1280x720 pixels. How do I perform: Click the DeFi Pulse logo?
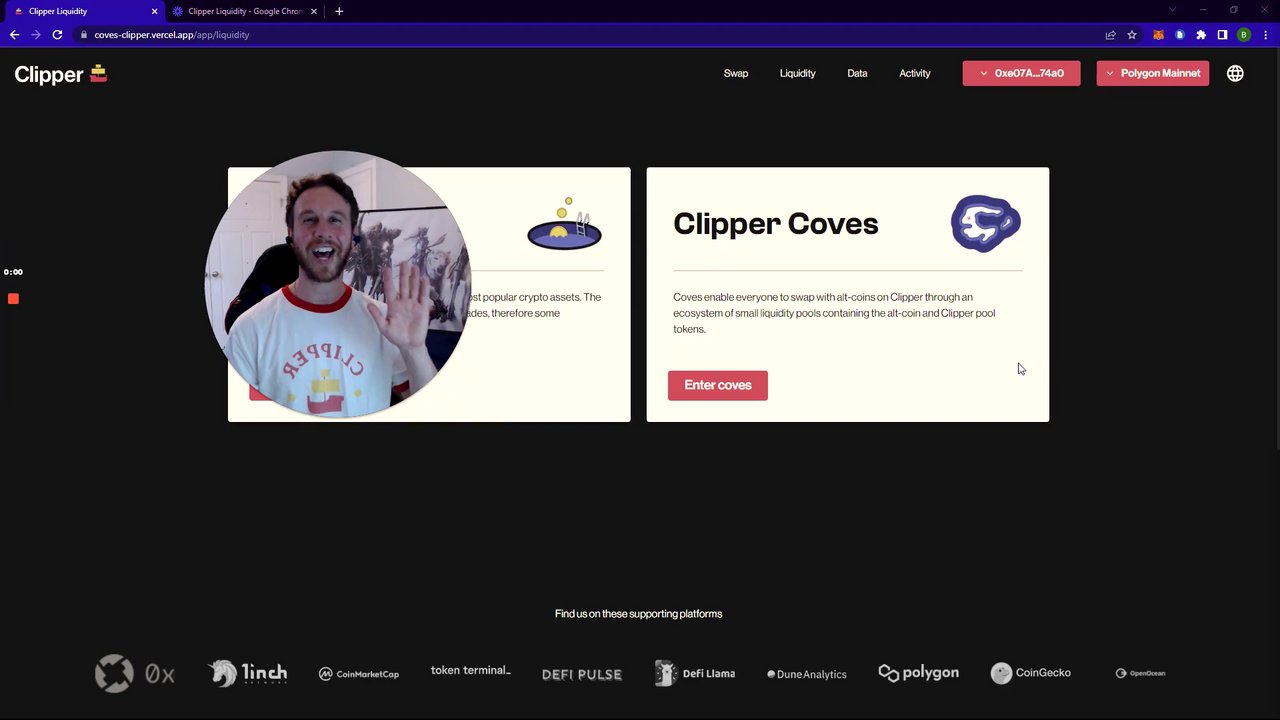[x=582, y=674]
